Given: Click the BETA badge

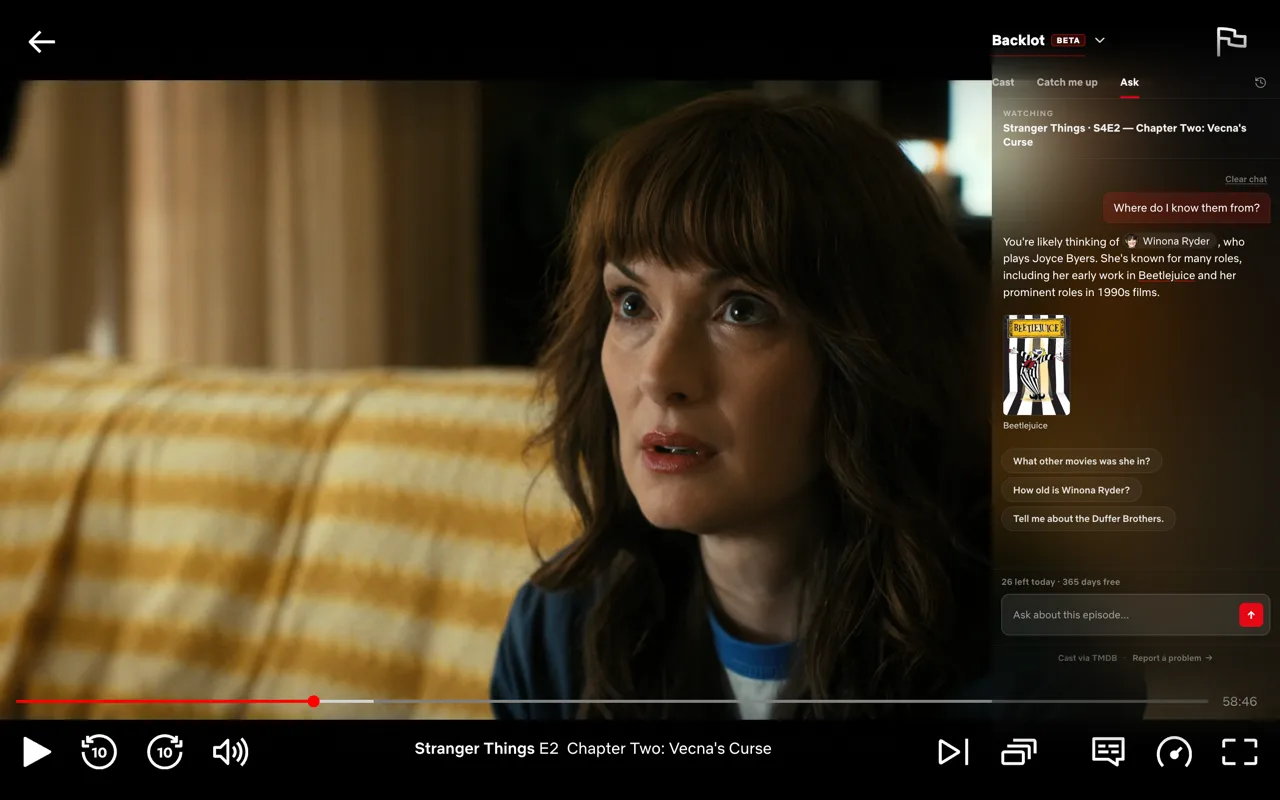Looking at the screenshot, I should pyautogui.click(x=1068, y=41).
